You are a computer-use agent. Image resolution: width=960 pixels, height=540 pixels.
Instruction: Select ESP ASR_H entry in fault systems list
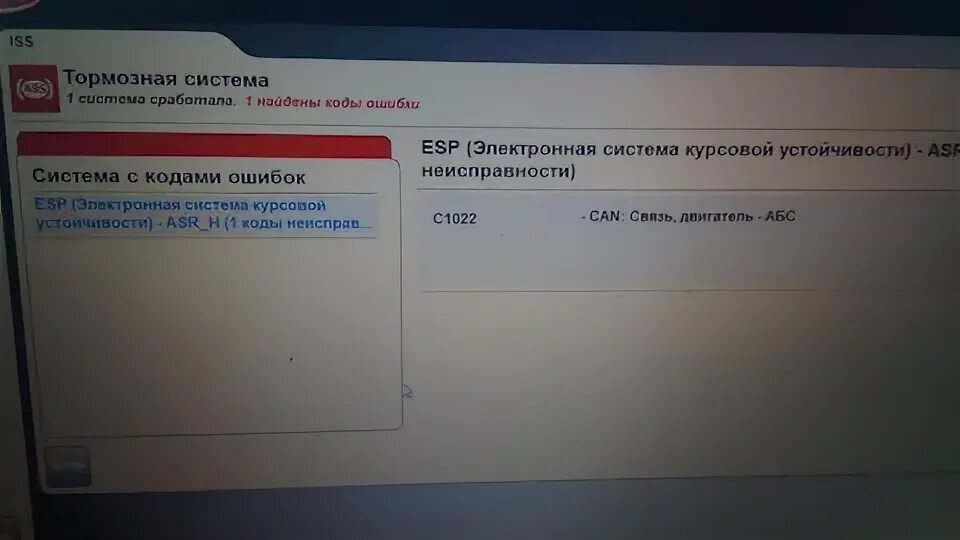[206, 214]
